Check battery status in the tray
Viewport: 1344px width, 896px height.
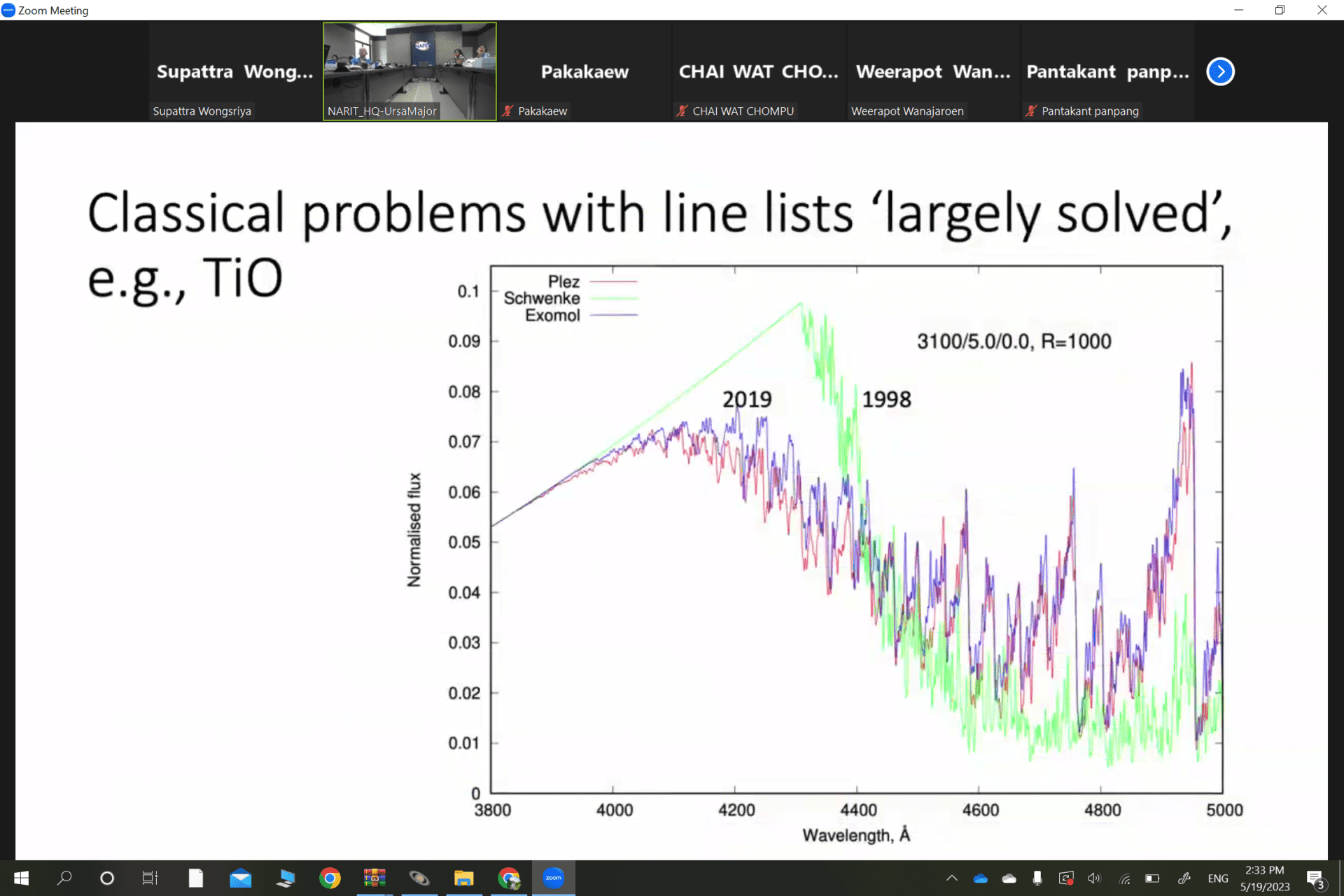(x=1153, y=878)
